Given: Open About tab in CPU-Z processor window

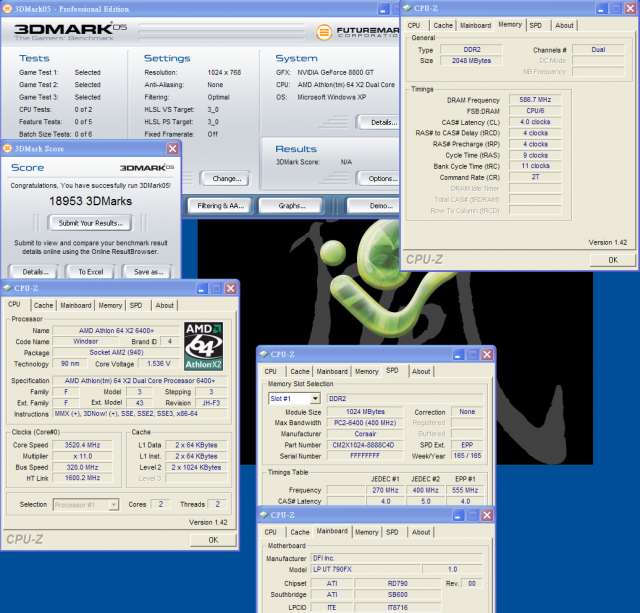Looking at the screenshot, I should coord(164,305).
